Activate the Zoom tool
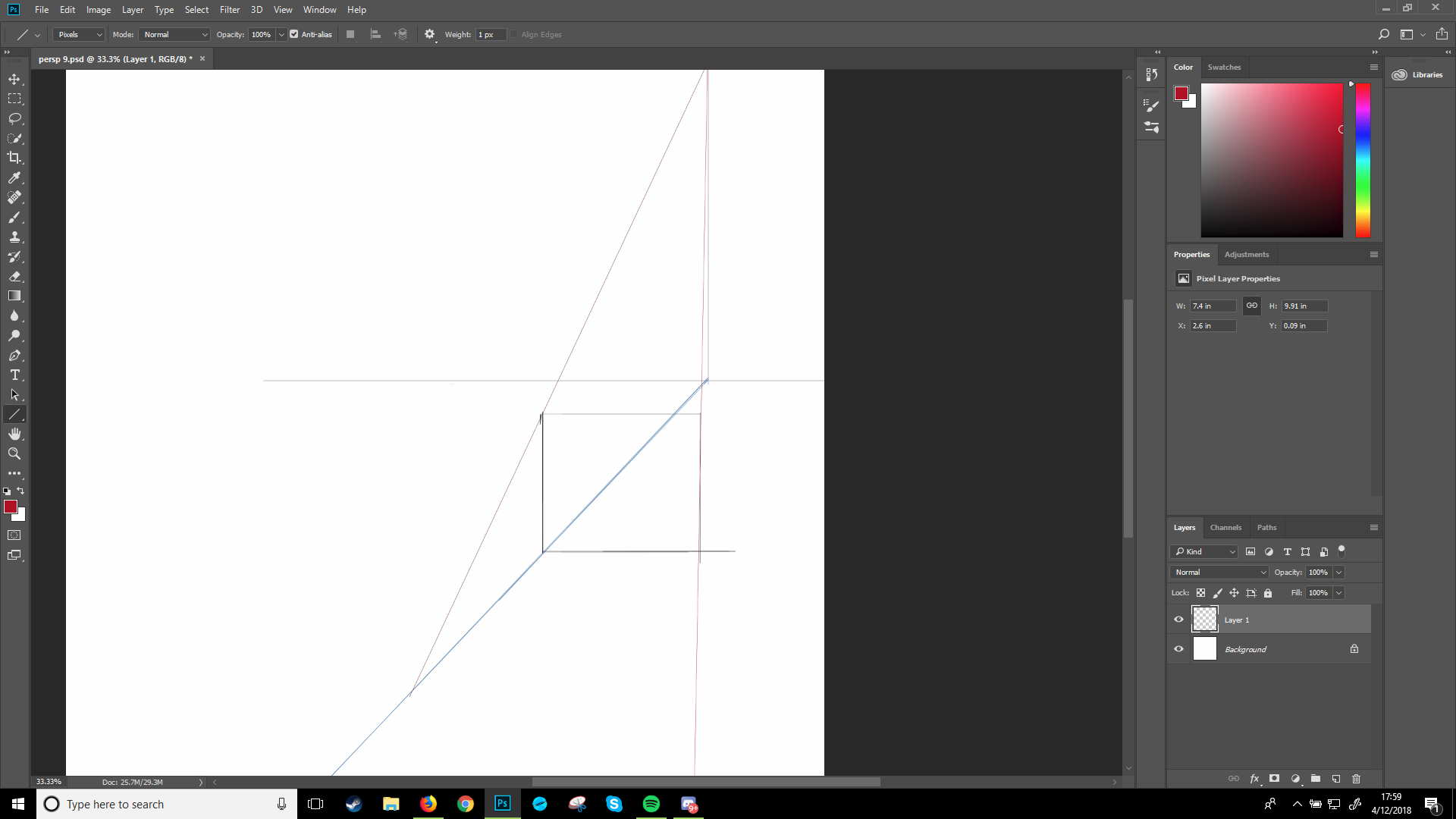1456x819 pixels. tap(14, 453)
